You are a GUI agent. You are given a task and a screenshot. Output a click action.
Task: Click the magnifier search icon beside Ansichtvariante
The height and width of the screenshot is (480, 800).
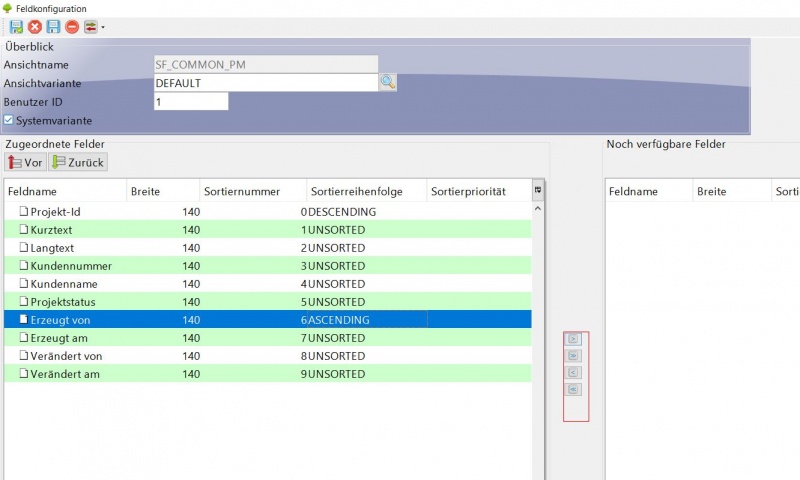coord(387,83)
